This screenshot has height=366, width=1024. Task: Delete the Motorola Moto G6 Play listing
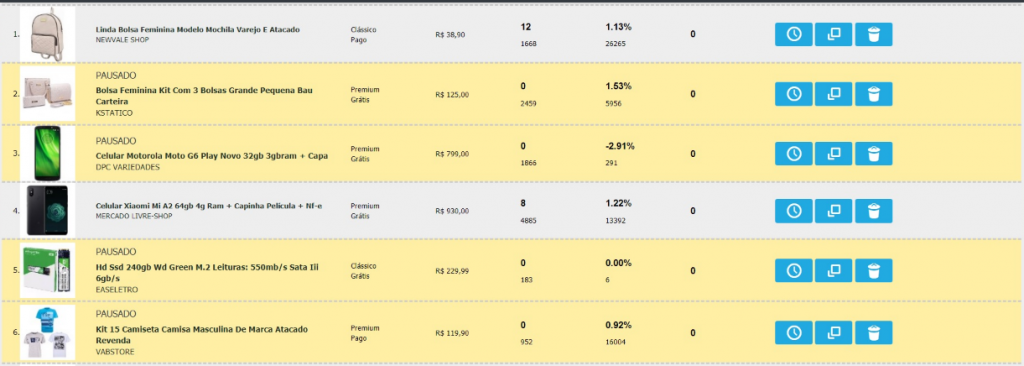click(874, 154)
